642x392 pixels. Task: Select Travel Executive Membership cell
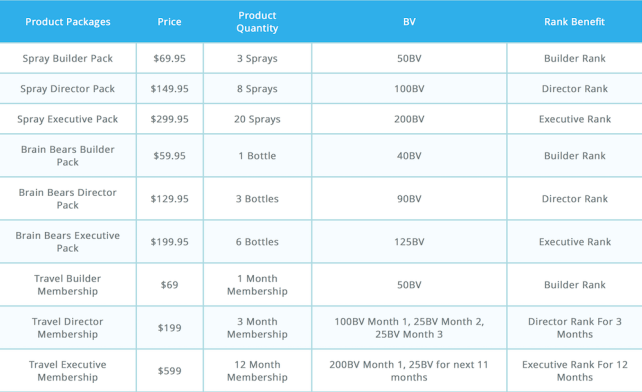68,371
